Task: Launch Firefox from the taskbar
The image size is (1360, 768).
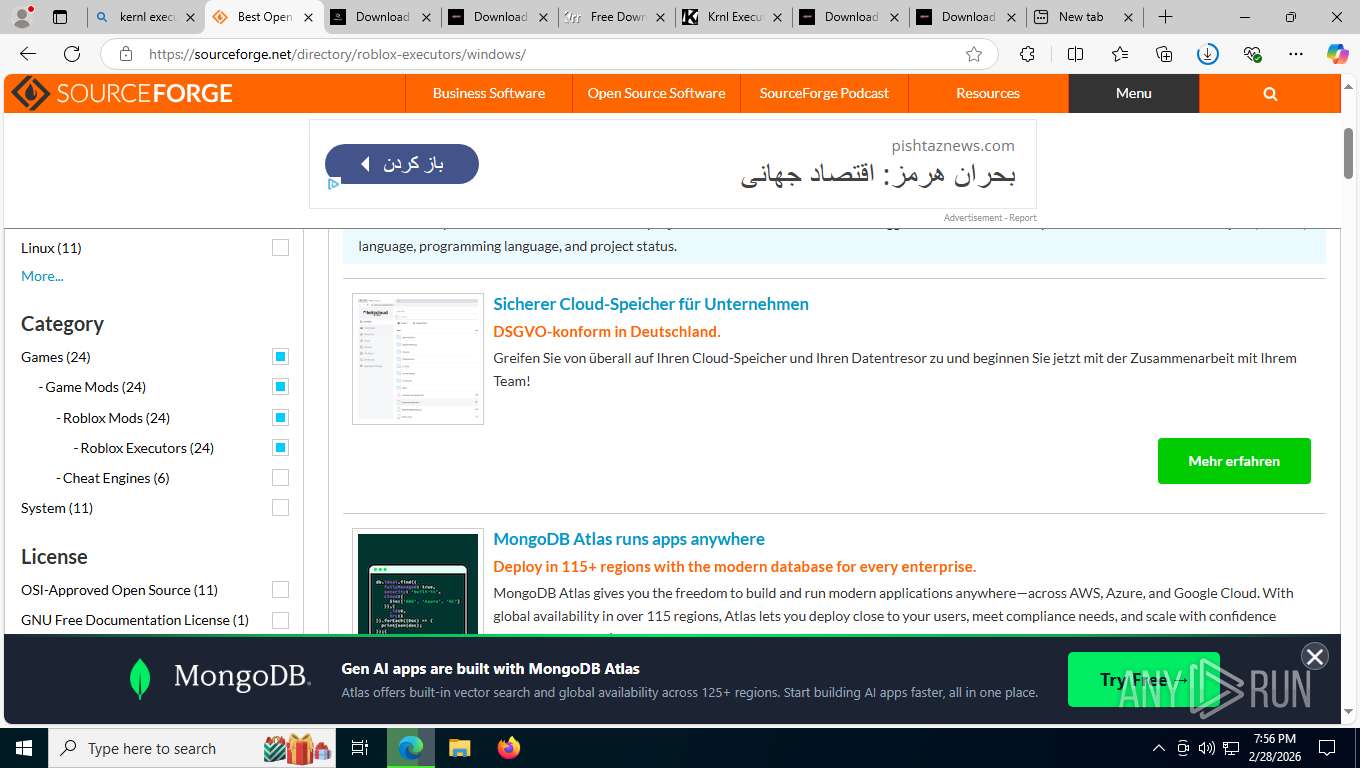Action: tap(509, 748)
